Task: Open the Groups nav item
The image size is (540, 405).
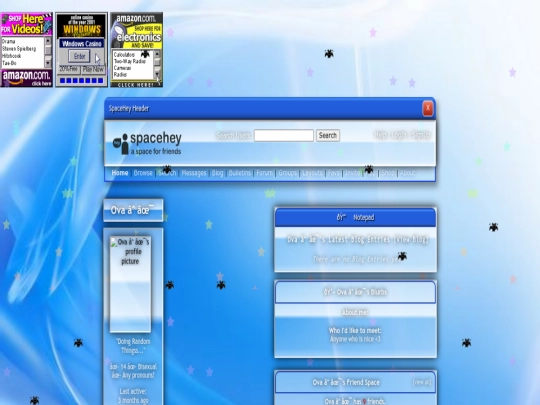Action: coord(288,173)
